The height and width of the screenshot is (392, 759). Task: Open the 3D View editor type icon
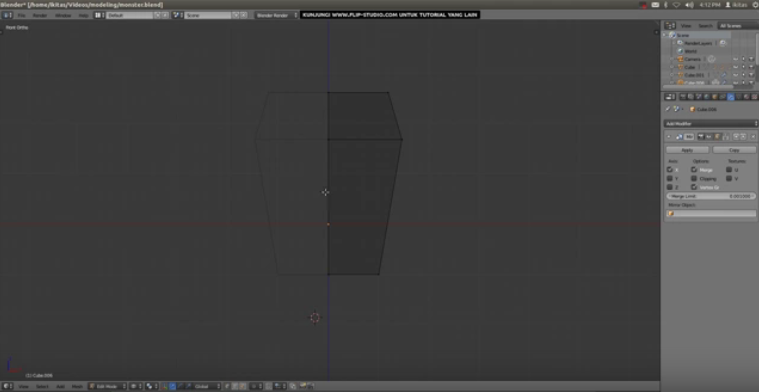point(6,386)
